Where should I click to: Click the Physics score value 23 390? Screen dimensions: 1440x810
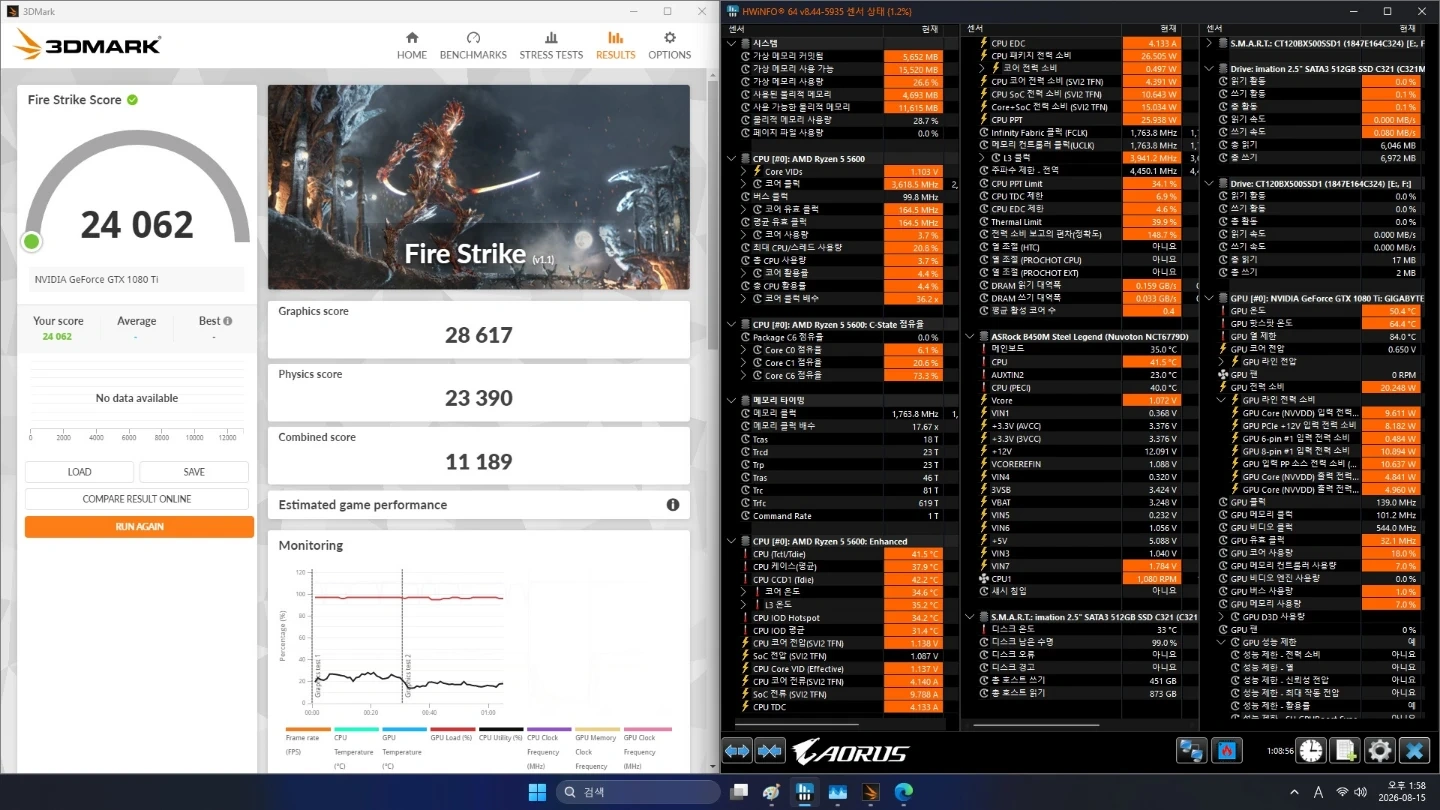tap(478, 398)
